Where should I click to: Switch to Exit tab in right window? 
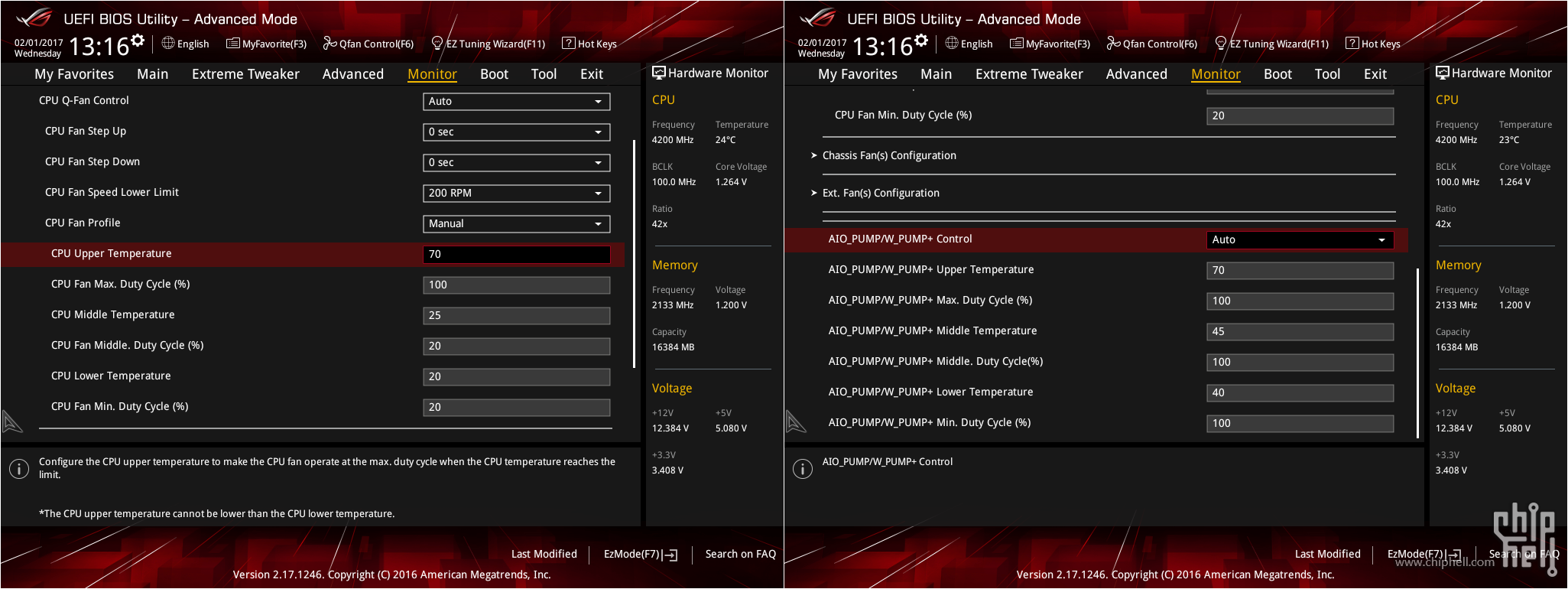pos(1375,74)
